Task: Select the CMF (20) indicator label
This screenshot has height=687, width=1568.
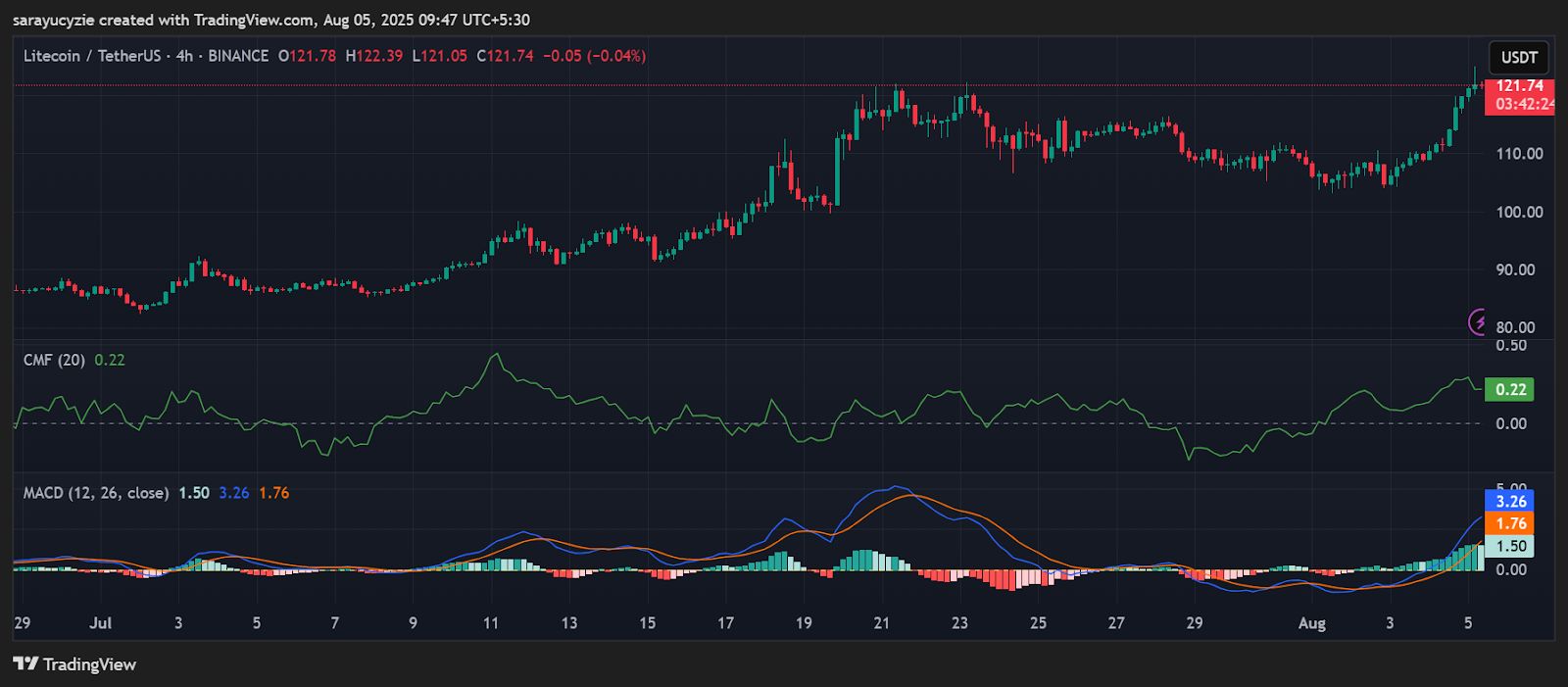Action: 54,360
